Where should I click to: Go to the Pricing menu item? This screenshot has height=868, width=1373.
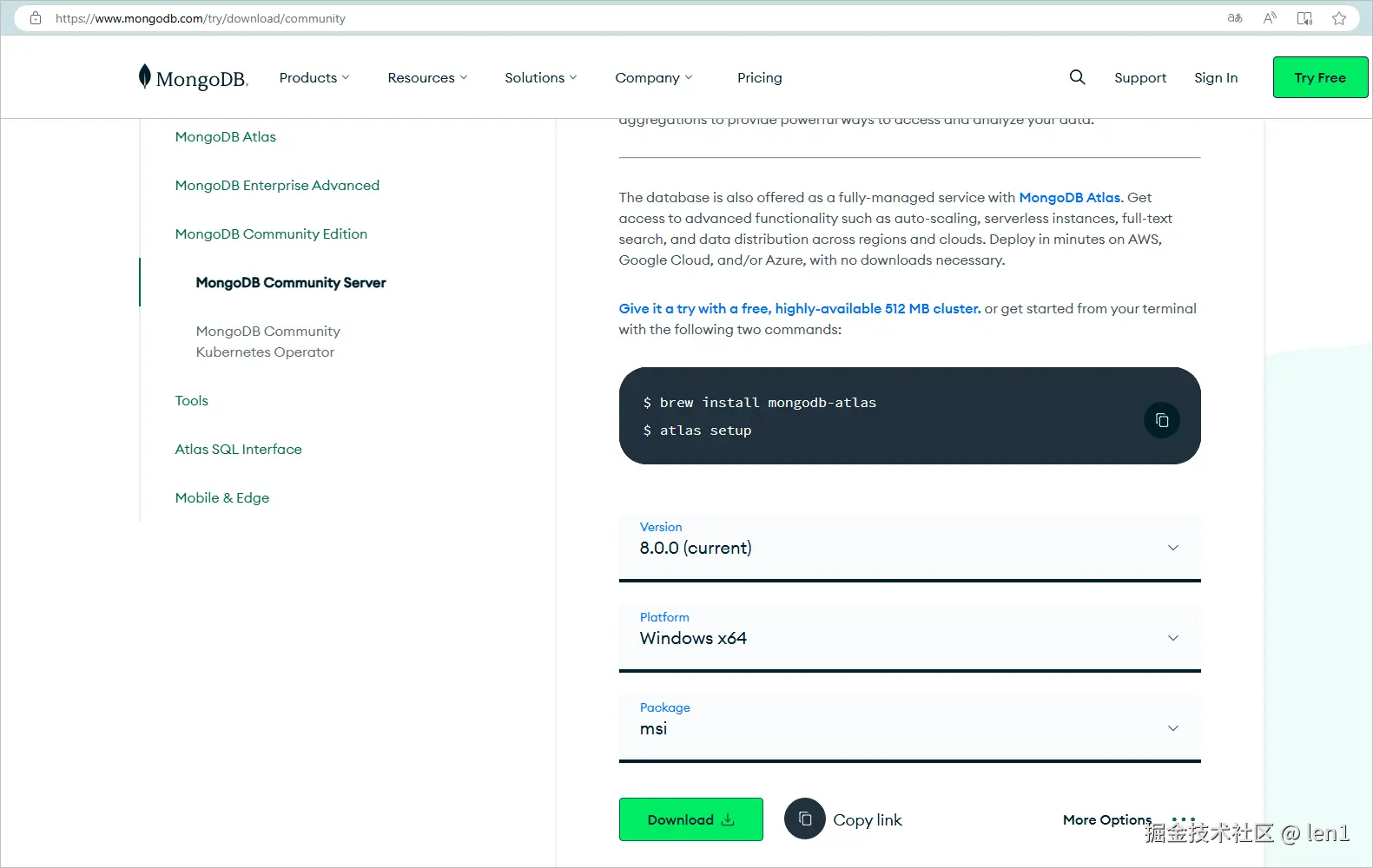(x=759, y=78)
